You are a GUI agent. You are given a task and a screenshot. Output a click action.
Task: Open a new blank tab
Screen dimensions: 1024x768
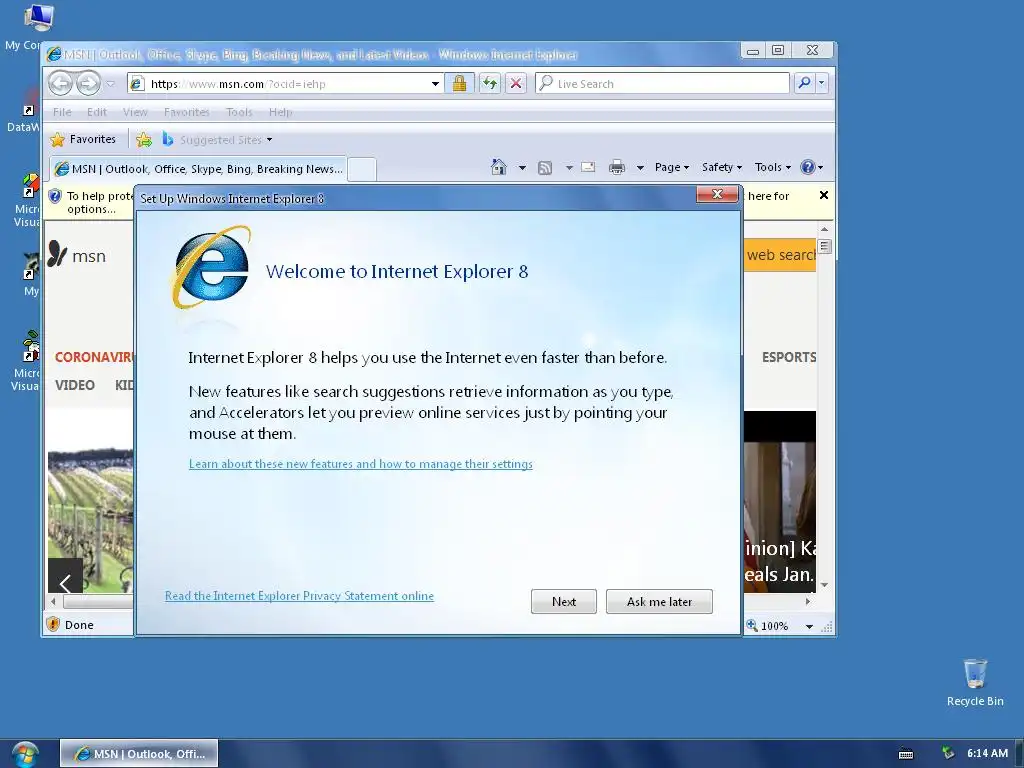(362, 169)
